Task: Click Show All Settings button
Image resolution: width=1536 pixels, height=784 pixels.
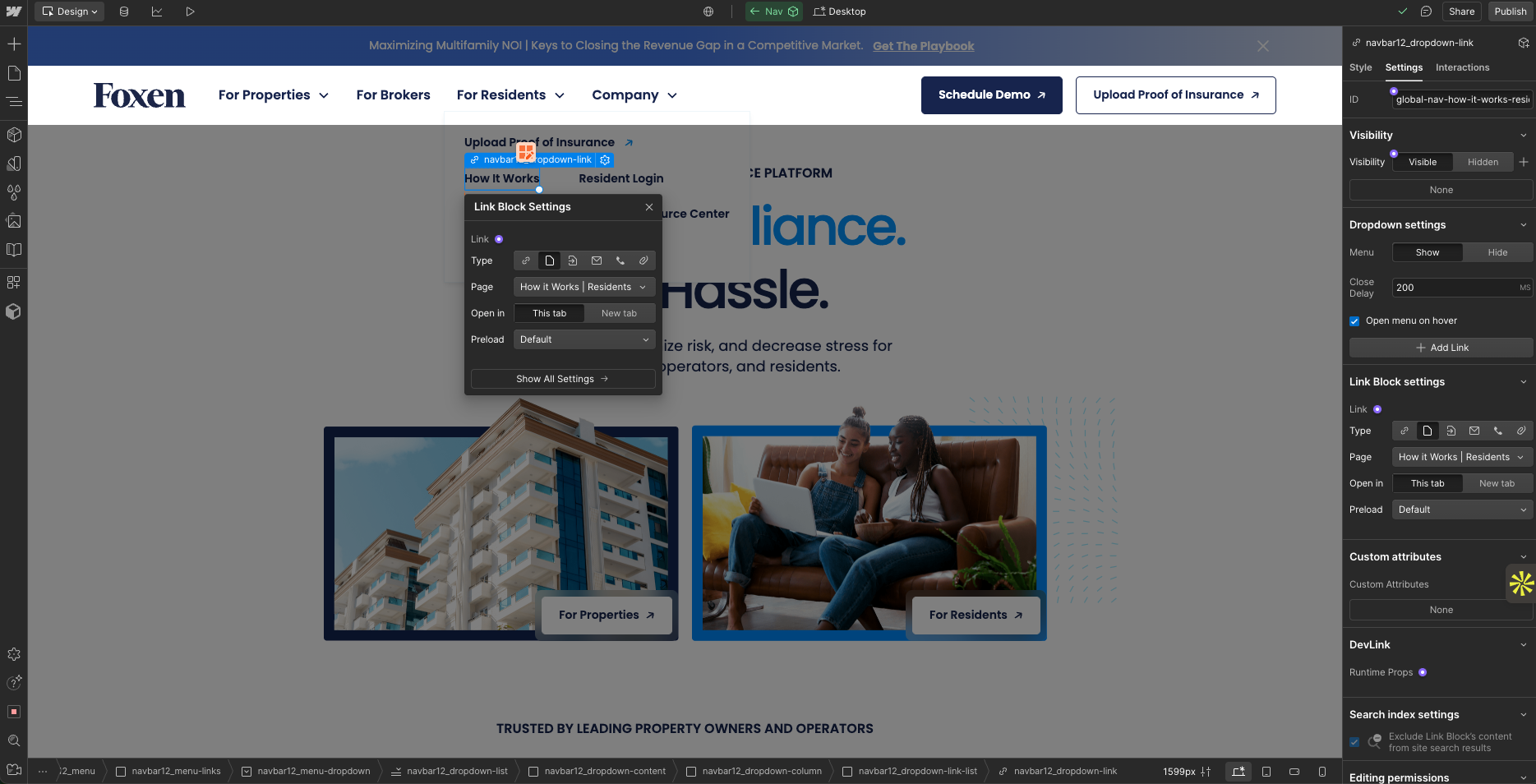Action: (563, 379)
